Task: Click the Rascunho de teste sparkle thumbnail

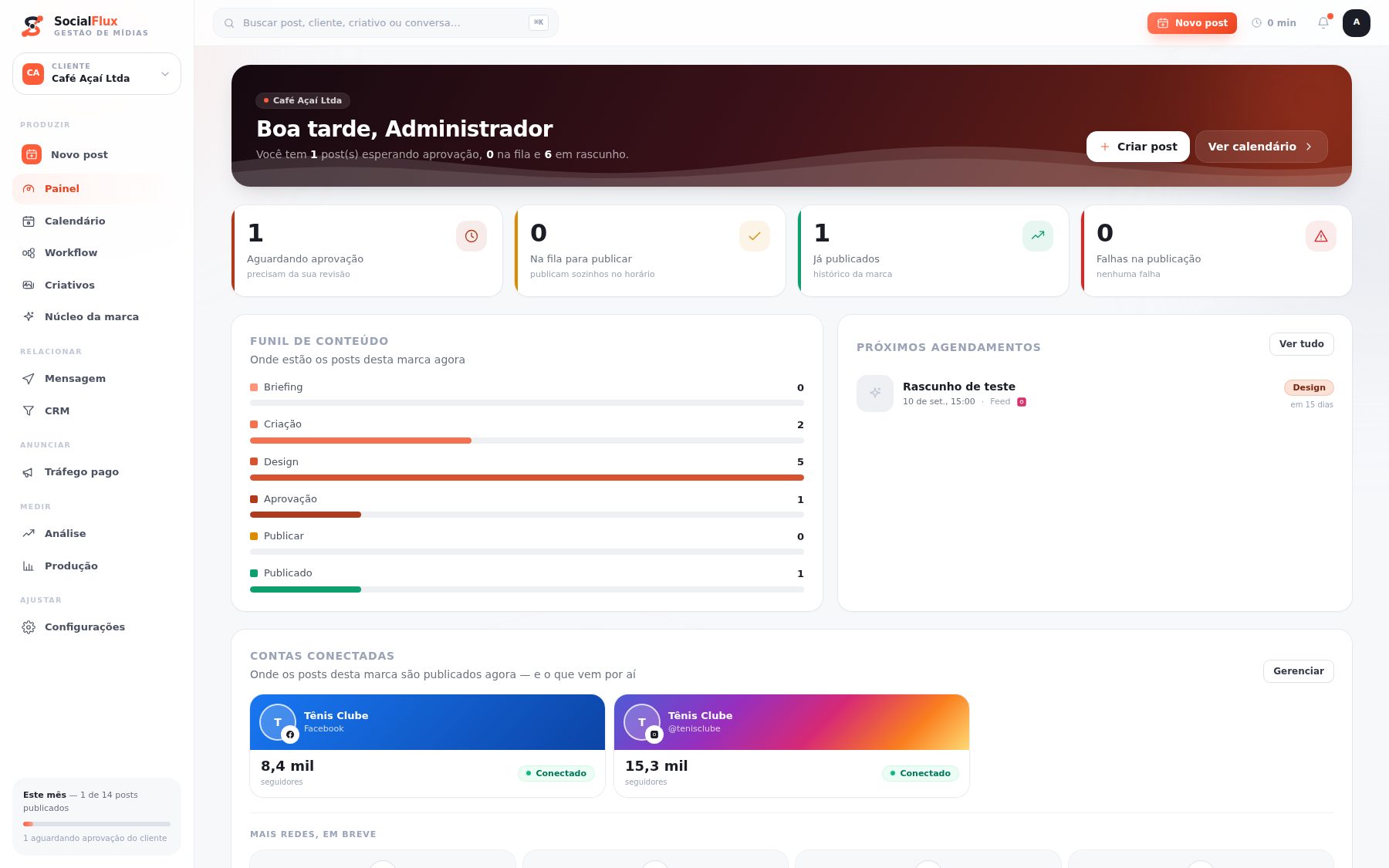Action: point(875,393)
